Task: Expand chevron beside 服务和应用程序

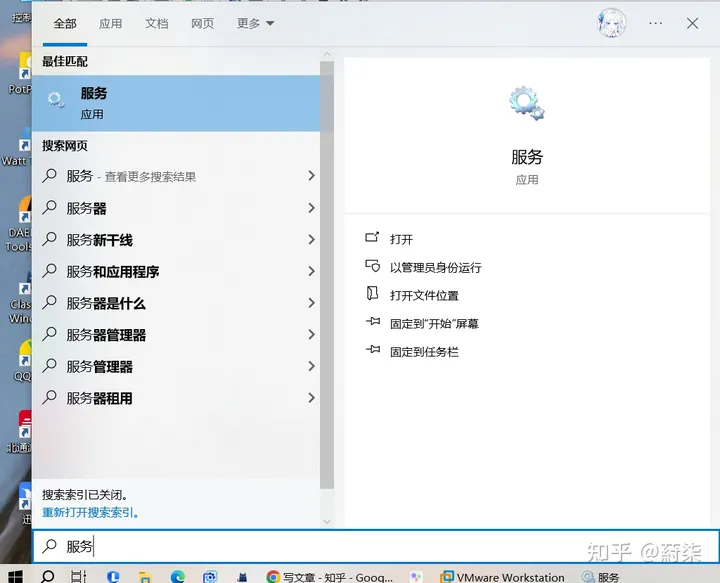Action: point(311,271)
